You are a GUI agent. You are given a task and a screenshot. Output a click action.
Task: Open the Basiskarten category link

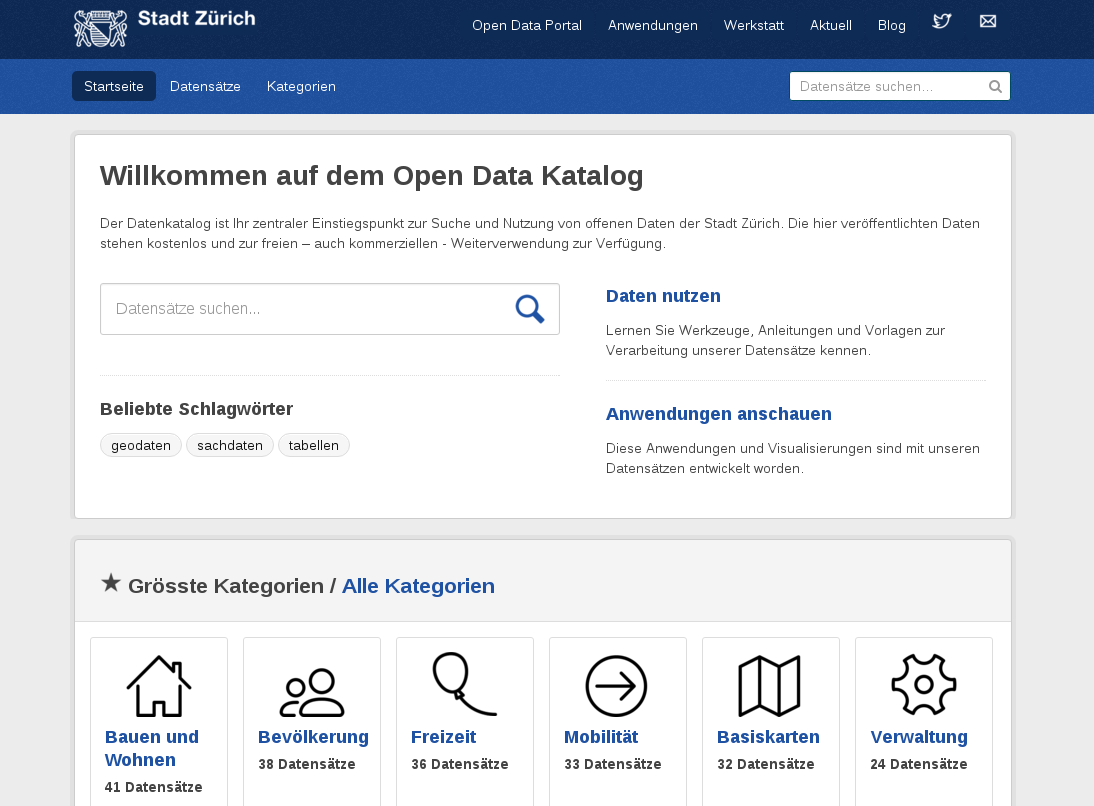click(x=768, y=737)
